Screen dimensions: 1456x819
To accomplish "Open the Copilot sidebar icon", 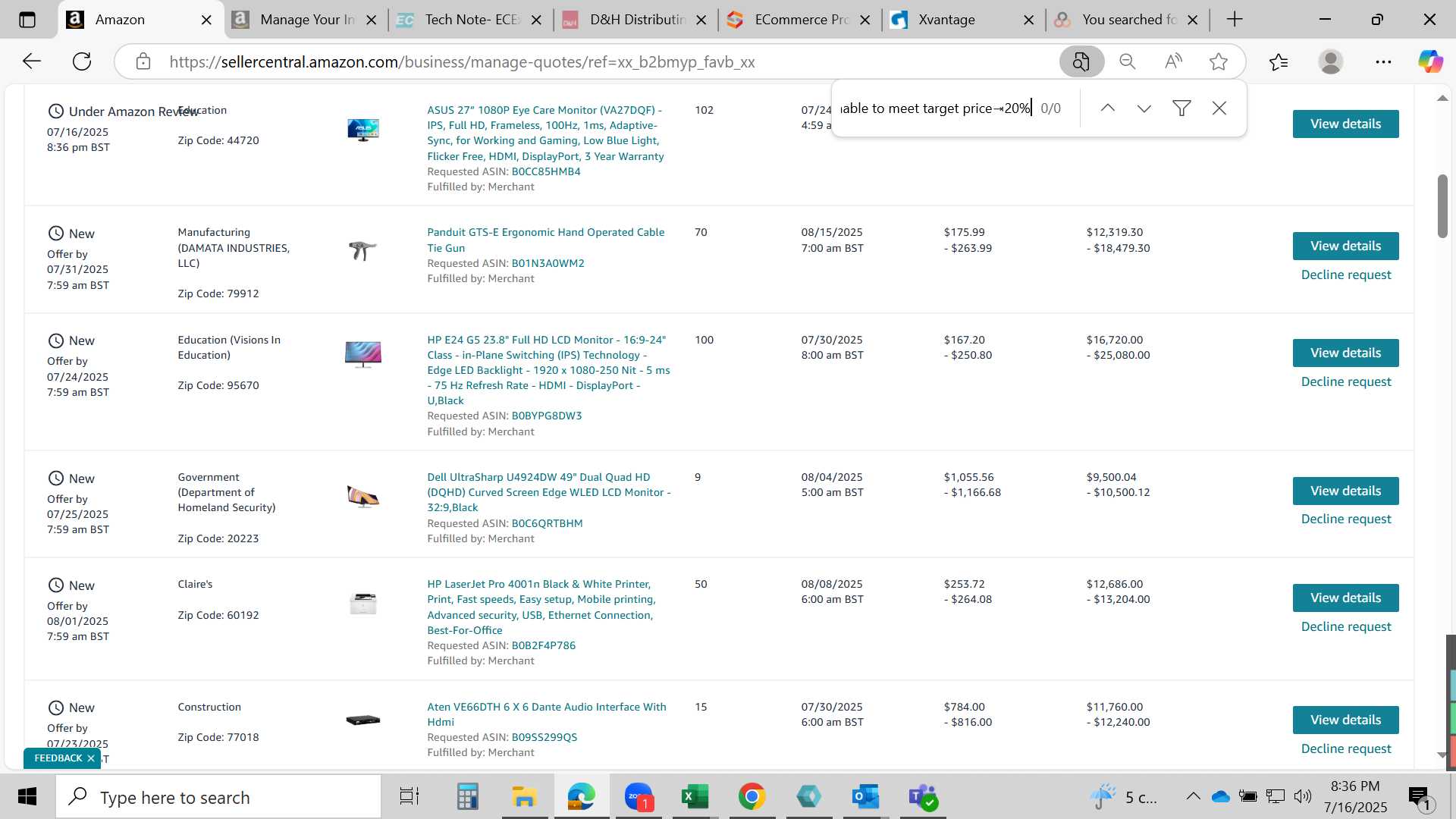I will [x=1430, y=61].
